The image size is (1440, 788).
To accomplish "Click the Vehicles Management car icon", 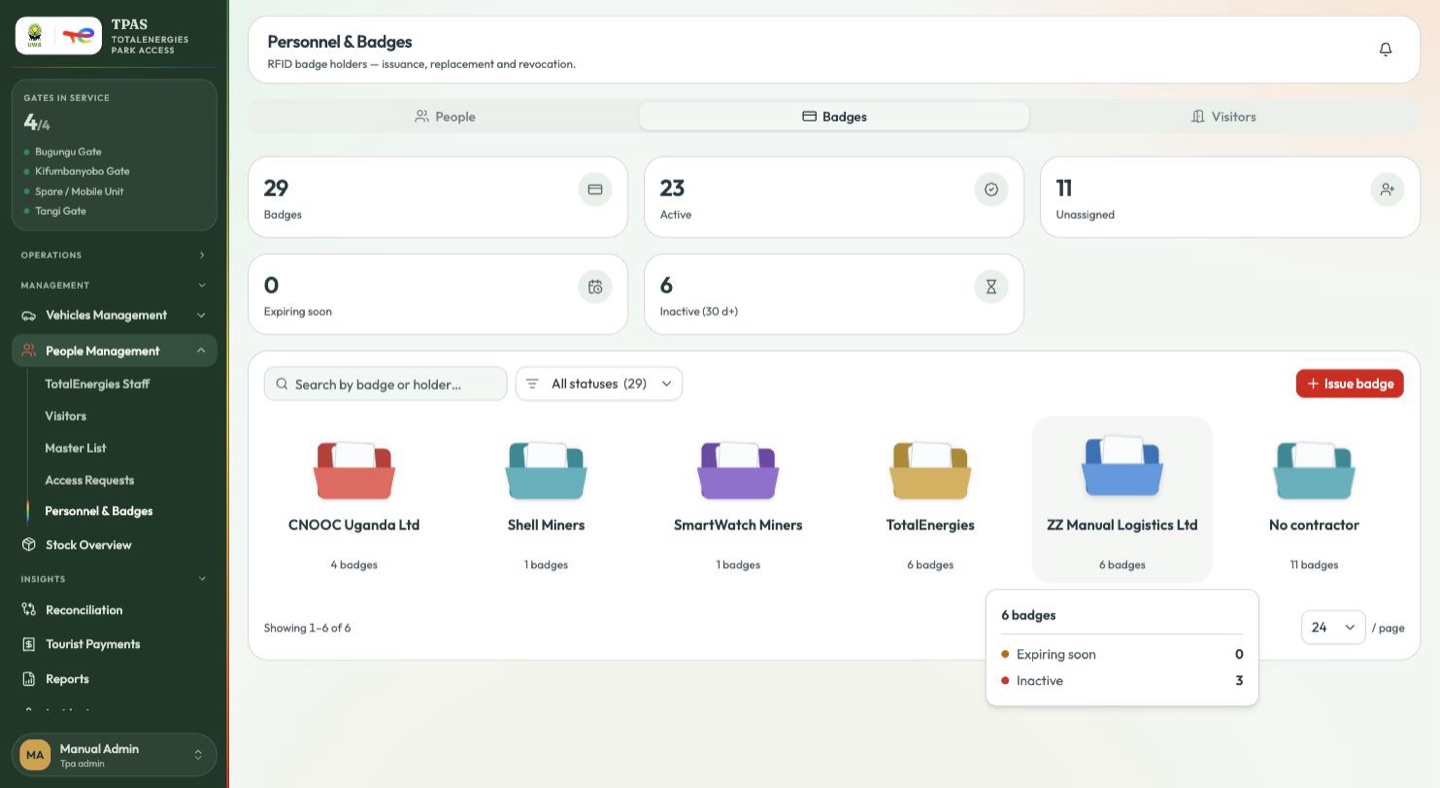I will (x=29, y=315).
